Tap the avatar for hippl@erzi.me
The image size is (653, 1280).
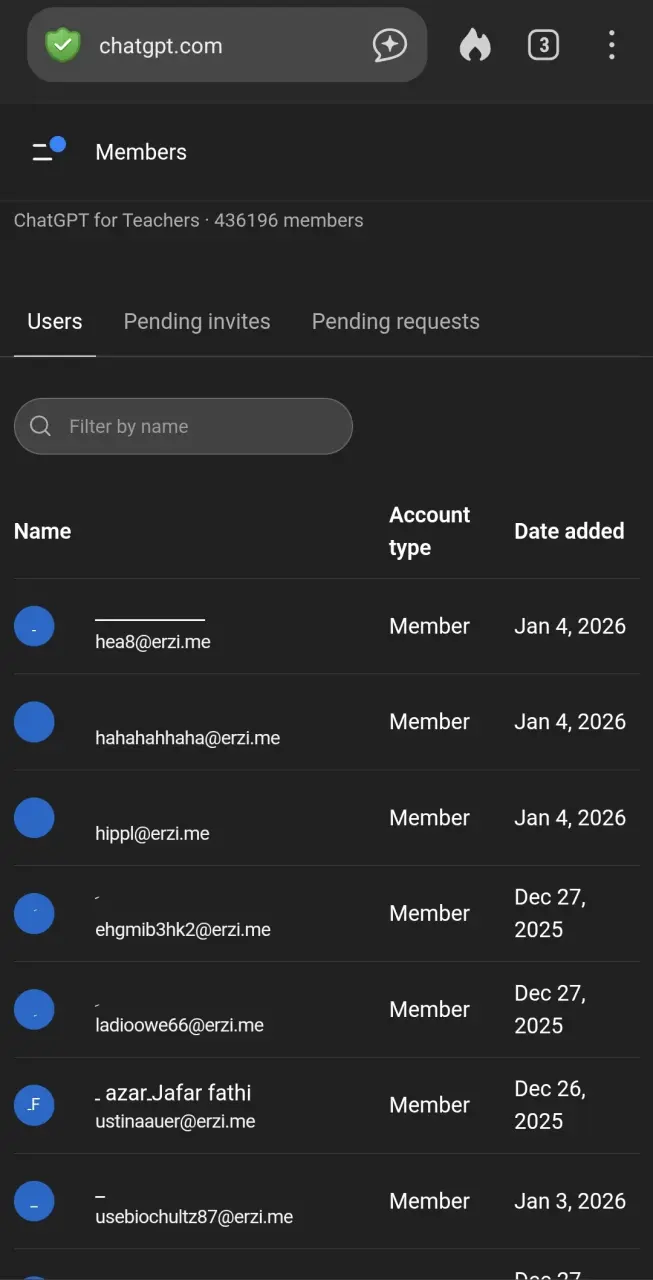click(x=34, y=818)
